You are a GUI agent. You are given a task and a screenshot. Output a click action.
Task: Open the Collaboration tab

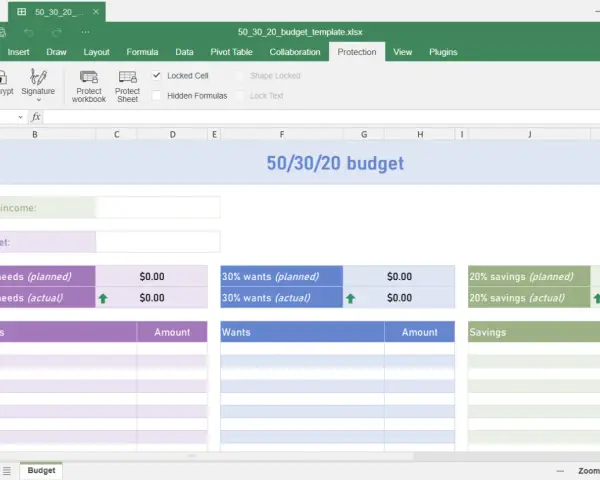pos(295,52)
